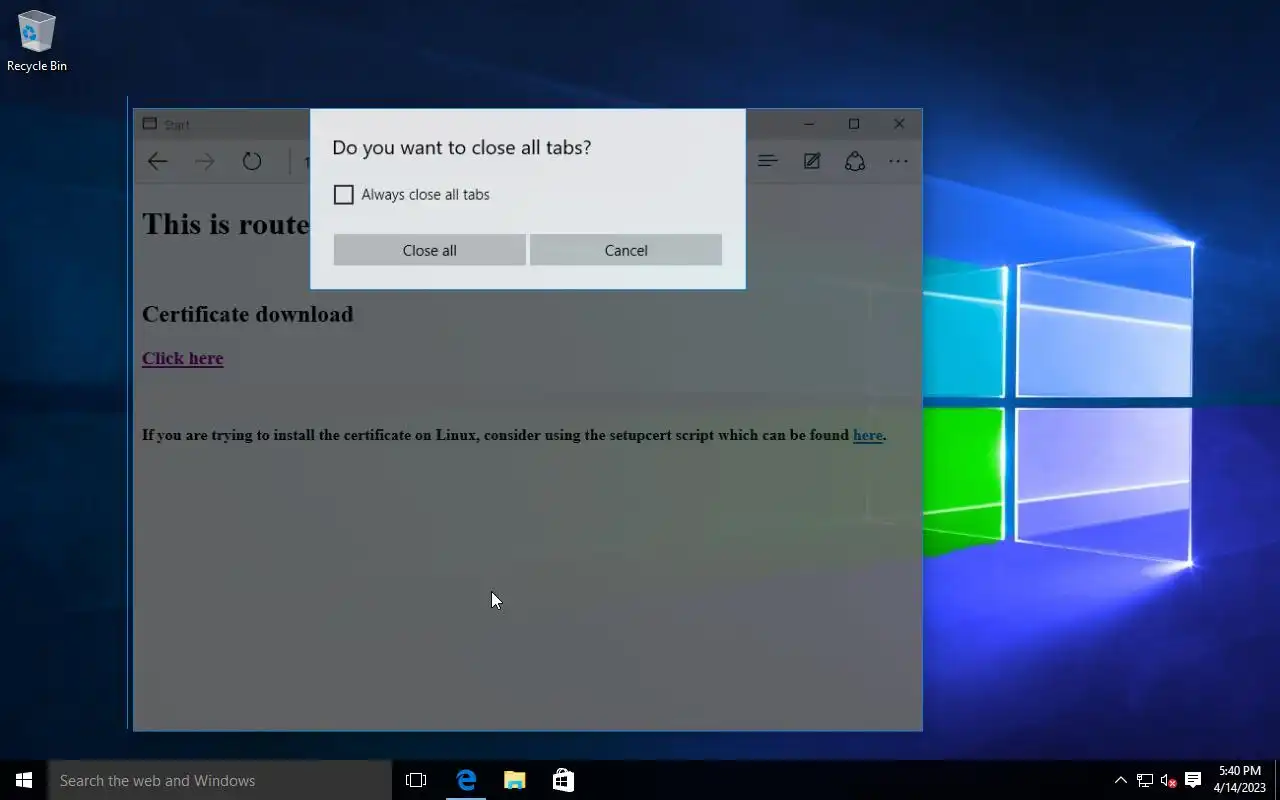The width and height of the screenshot is (1280, 800).
Task: Click the Search the web and Windows box
Action: click(220, 780)
